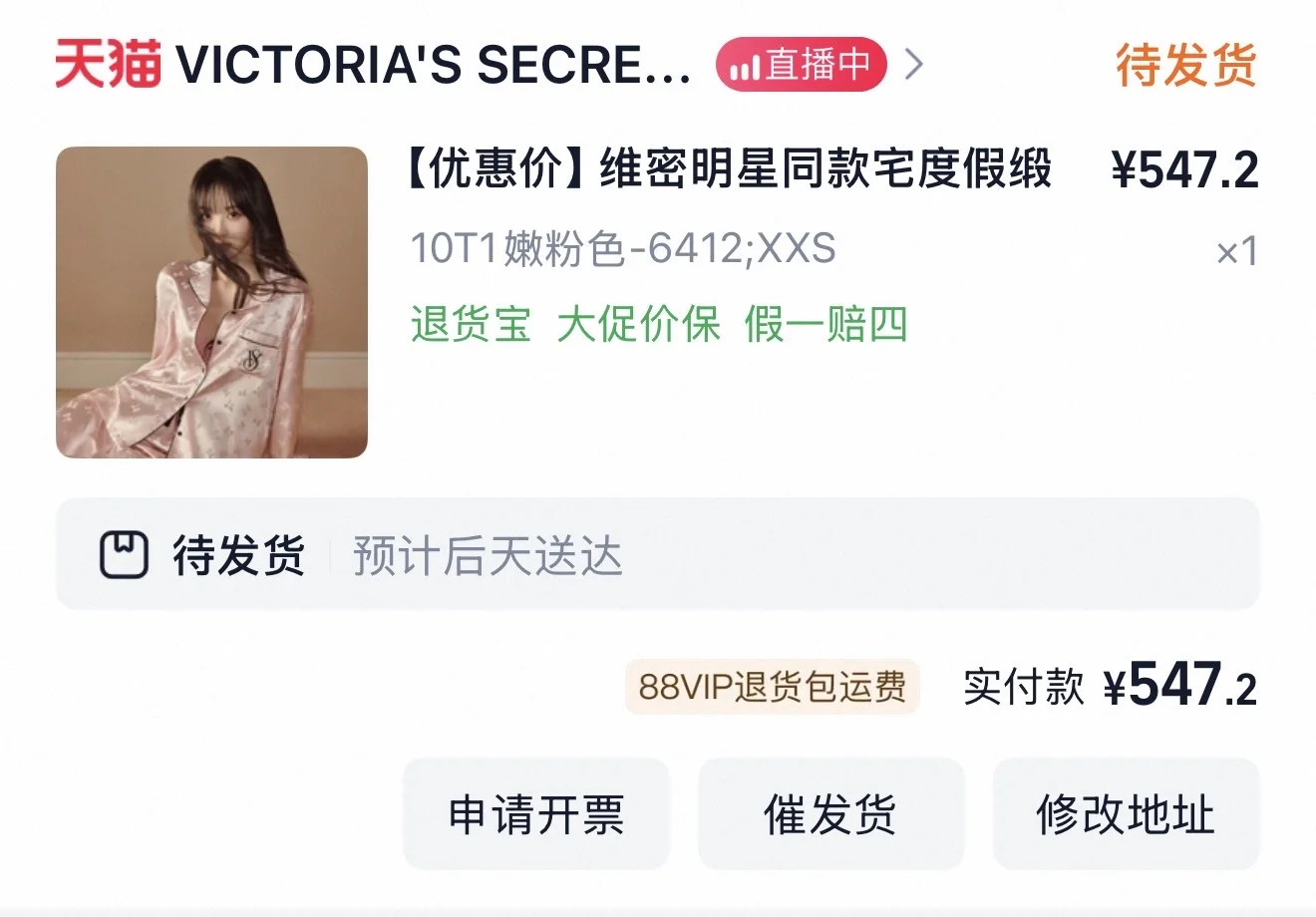Select the 10T1嫩粉色-6412;XXS variant text
This screenshot has height=917, width=1316.
point(623,248)
